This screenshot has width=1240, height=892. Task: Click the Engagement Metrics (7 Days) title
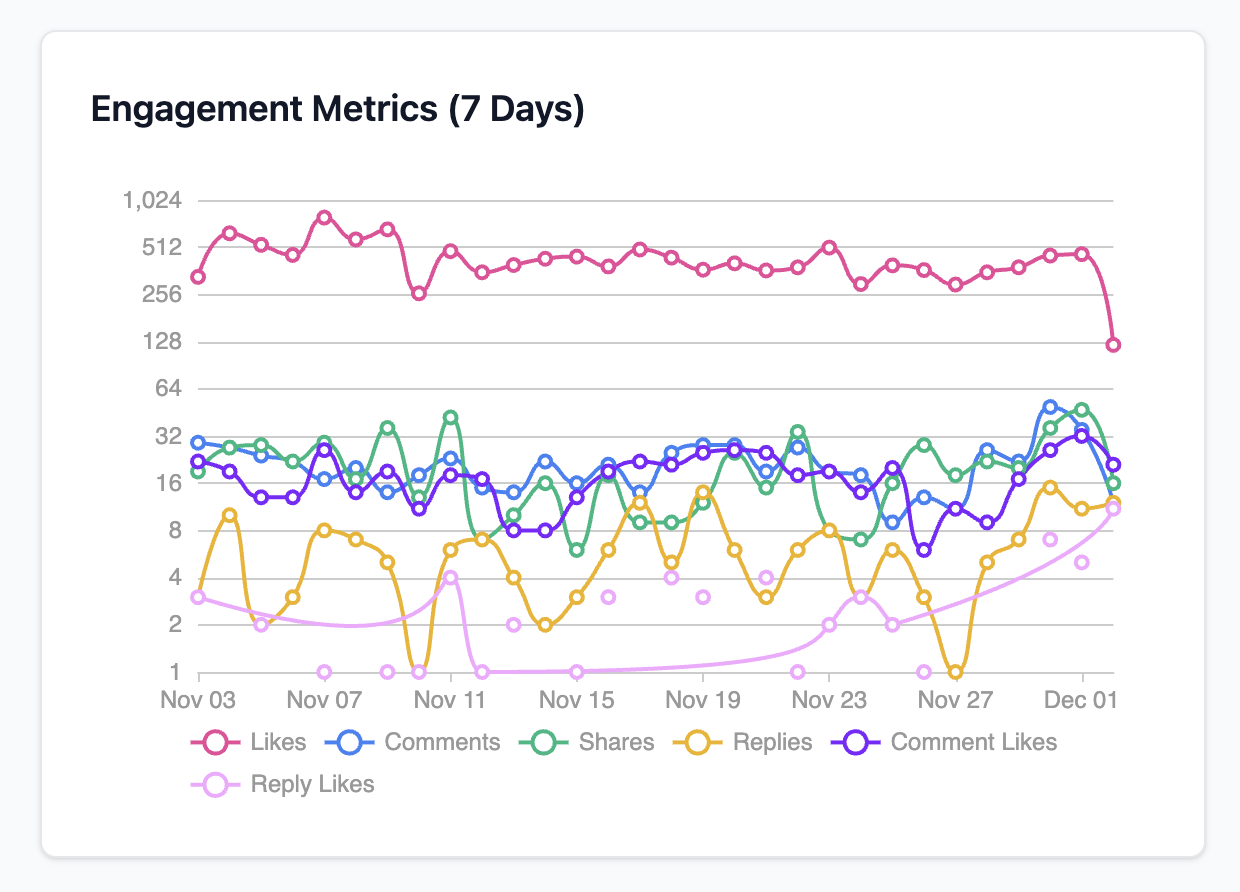pos(337,109)
